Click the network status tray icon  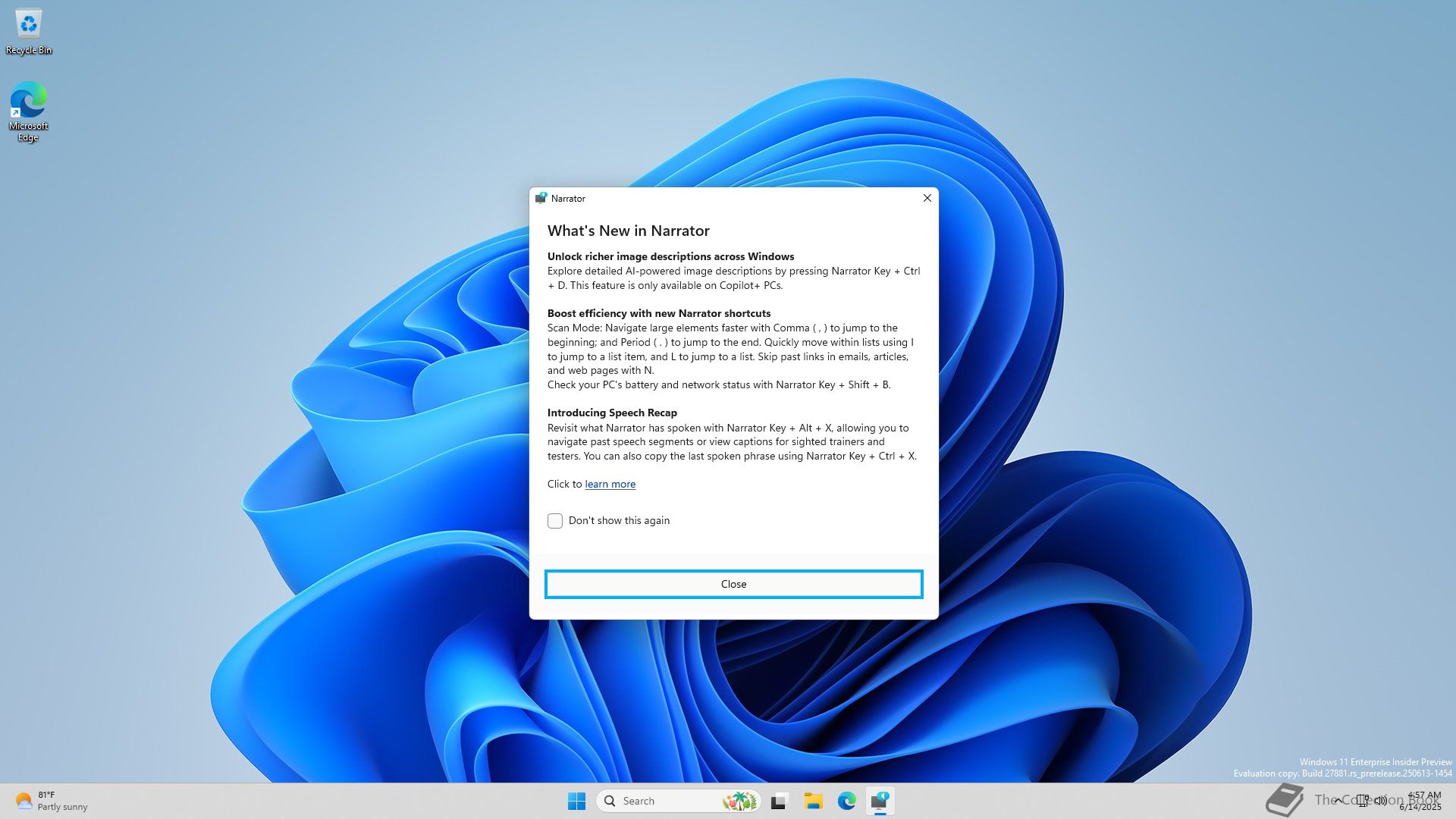1363,799
